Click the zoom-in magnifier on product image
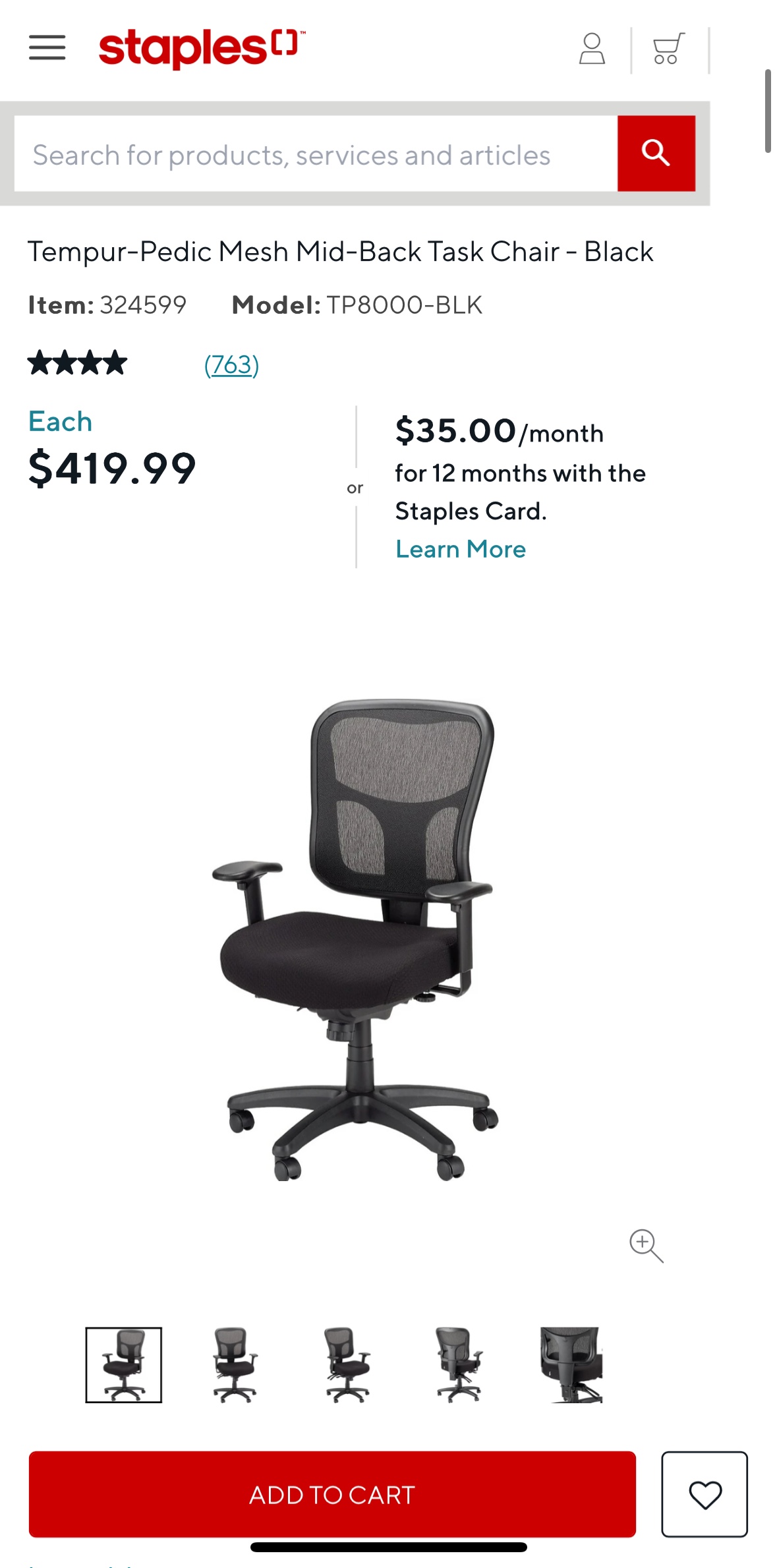 [x=646, y=1245]
